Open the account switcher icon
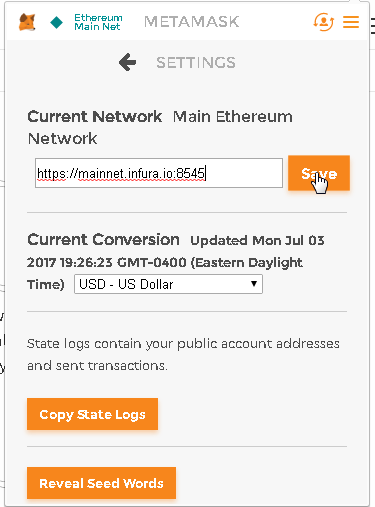The width and height of the screenshot is (375, 507). click(323, 22)
